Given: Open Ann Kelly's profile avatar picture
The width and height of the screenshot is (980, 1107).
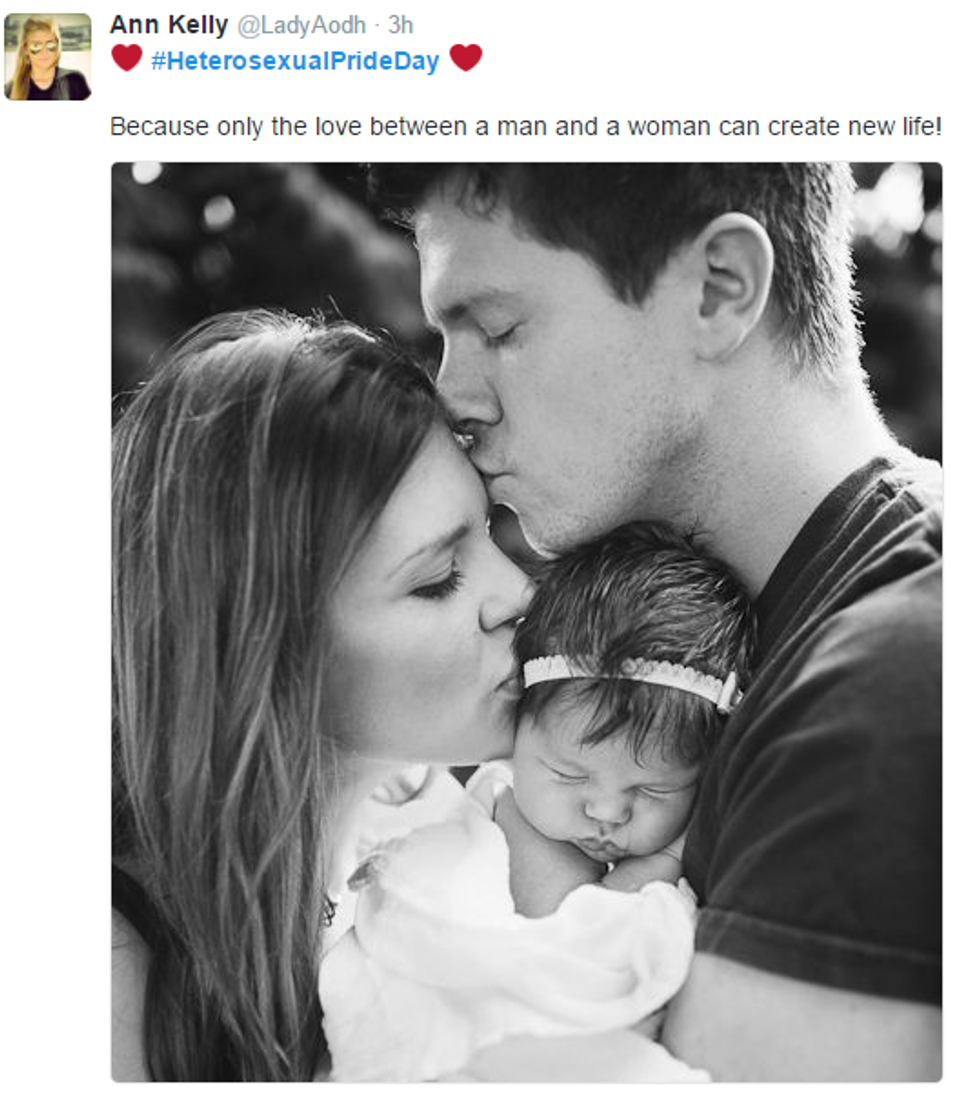Looking at the screenshot, I should [47, 56].
